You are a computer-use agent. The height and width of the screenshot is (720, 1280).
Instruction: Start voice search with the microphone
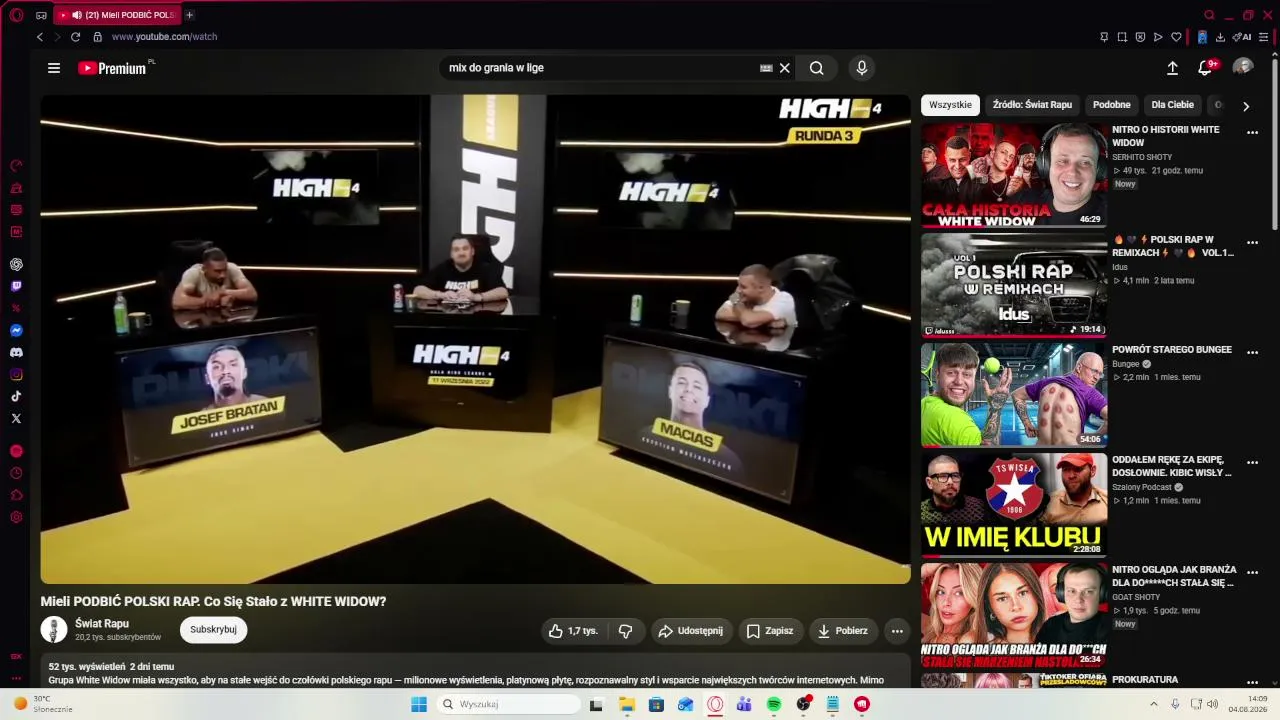862,68
